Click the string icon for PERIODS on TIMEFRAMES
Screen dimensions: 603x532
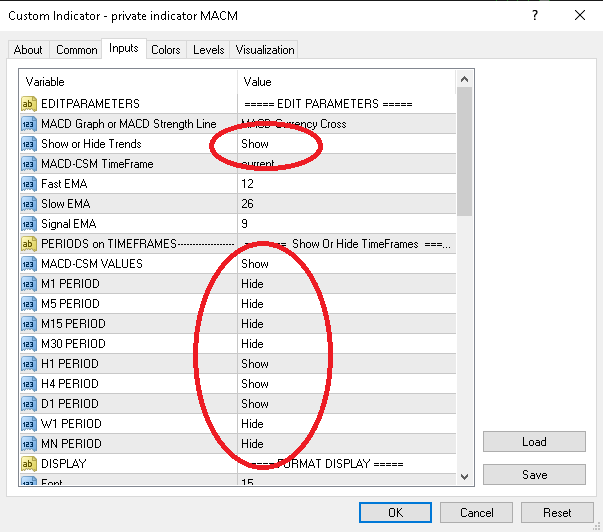[29, 244]
